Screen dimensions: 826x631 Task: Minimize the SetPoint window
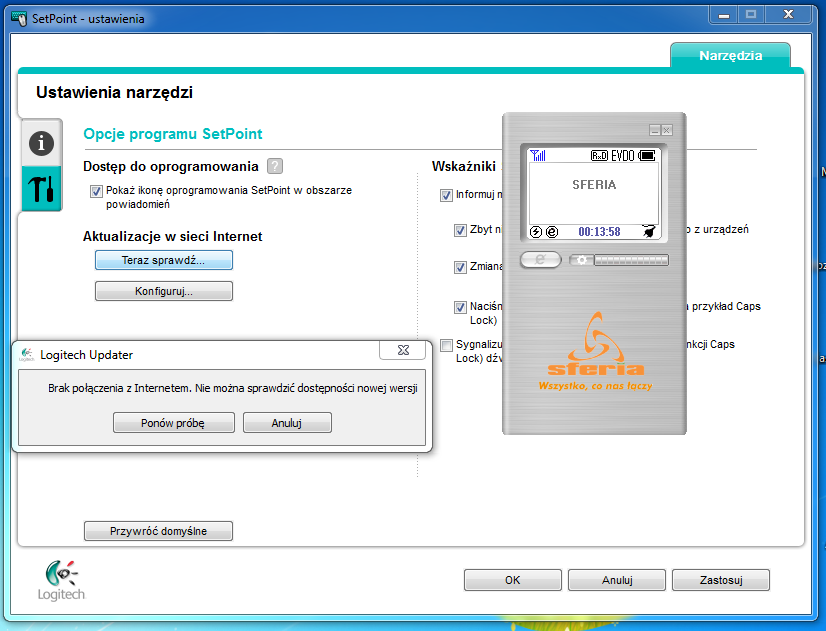click(x=724, y=15)
